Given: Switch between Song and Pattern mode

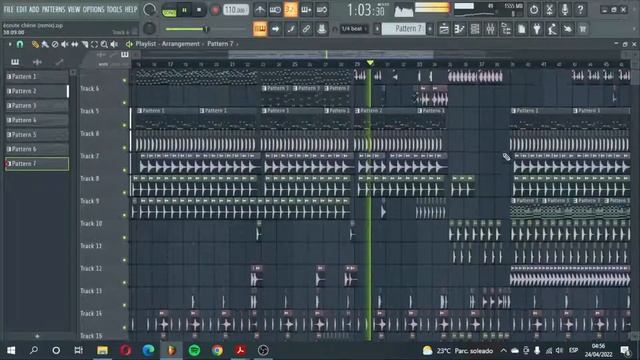Looking at the screenshot, I should pyautogui.click(x=169, y=11).
